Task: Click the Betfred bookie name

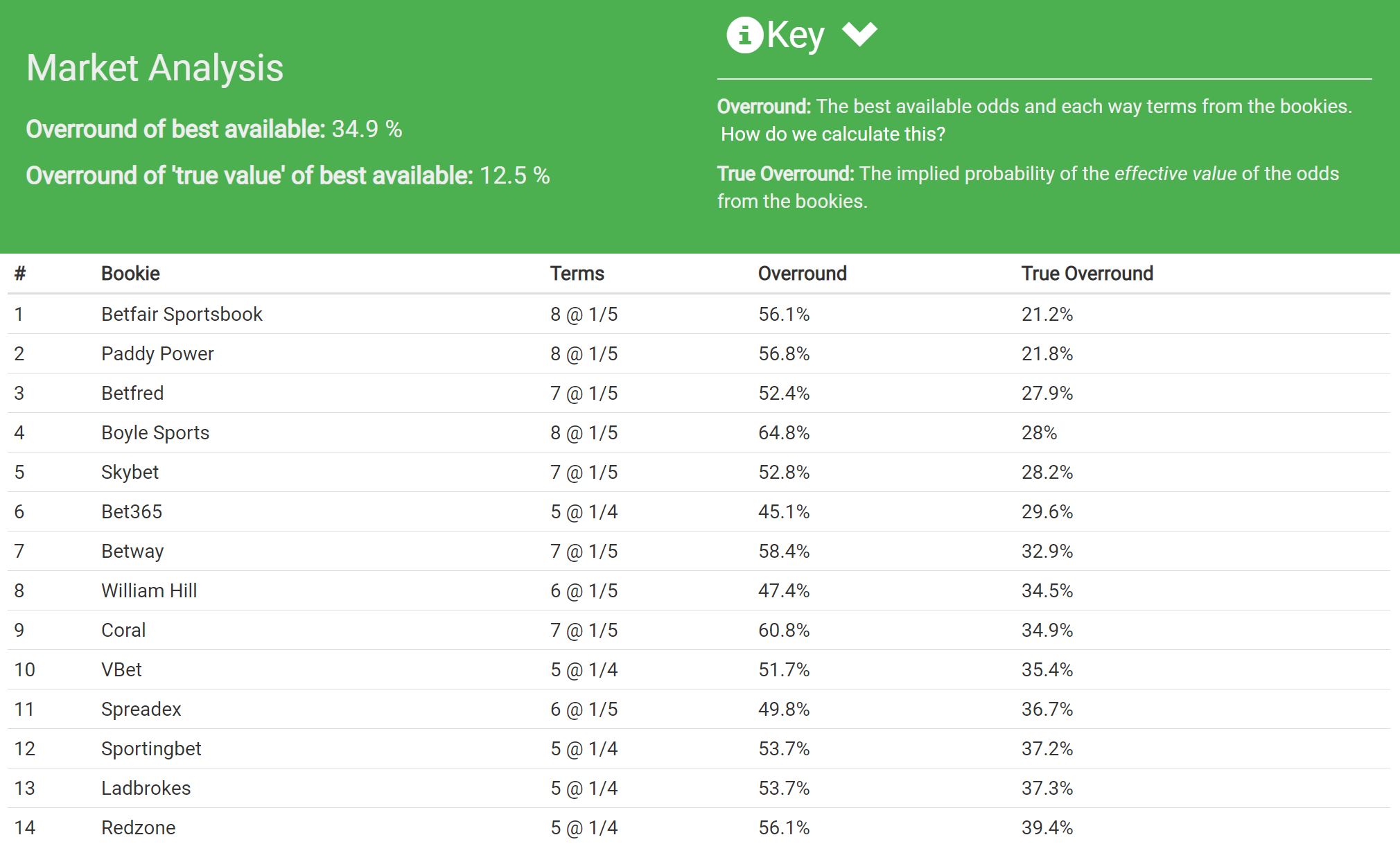Action: [x=132, y=394]
